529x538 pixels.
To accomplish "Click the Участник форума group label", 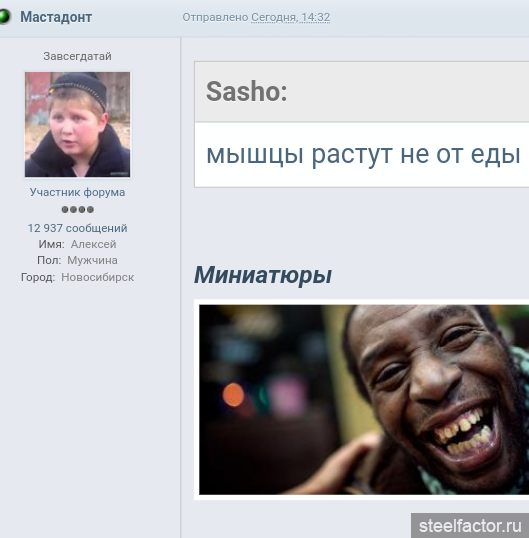I will pyautogui.click(x=78, y=192).
